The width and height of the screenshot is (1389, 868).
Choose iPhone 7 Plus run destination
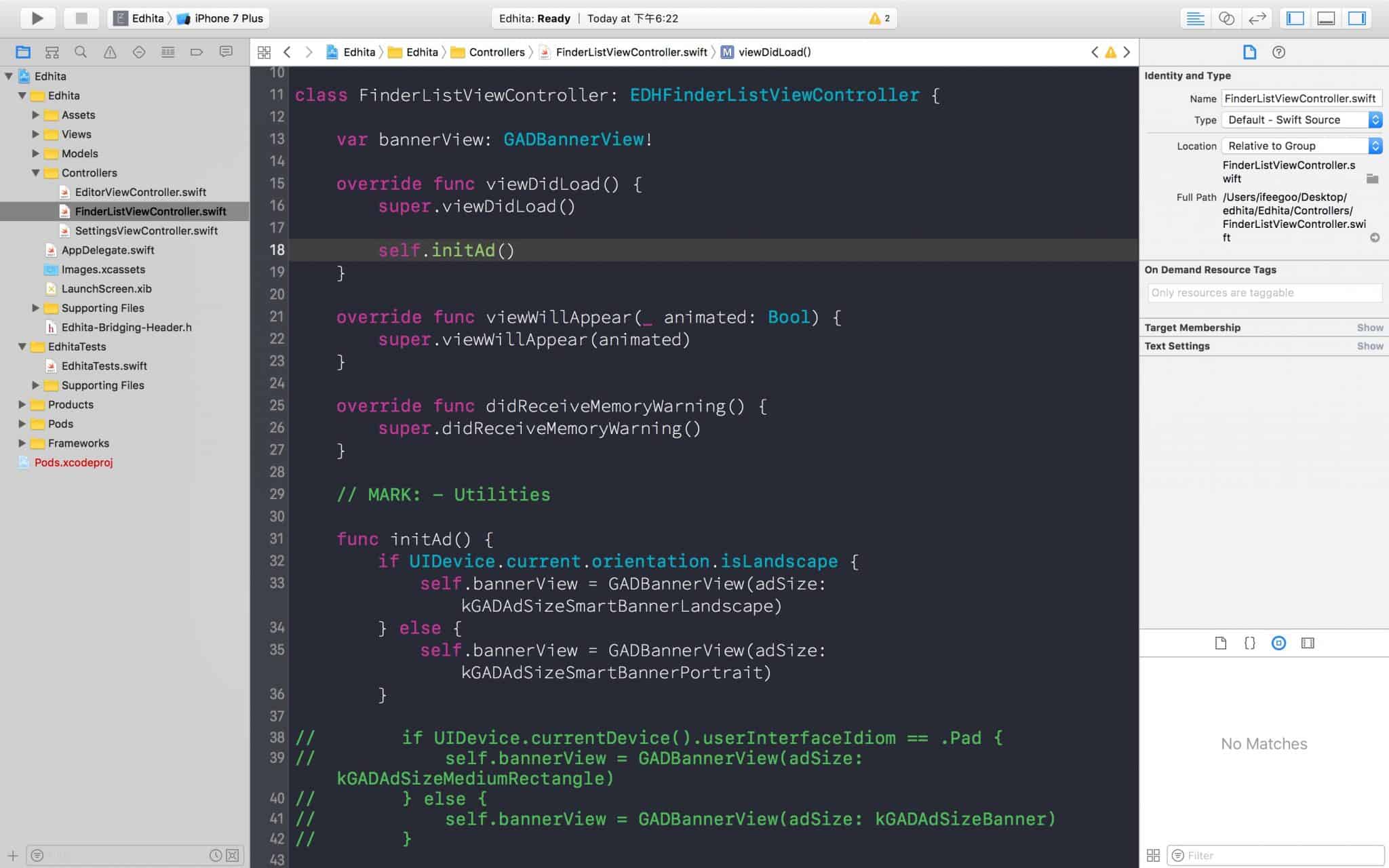(220, 18)
